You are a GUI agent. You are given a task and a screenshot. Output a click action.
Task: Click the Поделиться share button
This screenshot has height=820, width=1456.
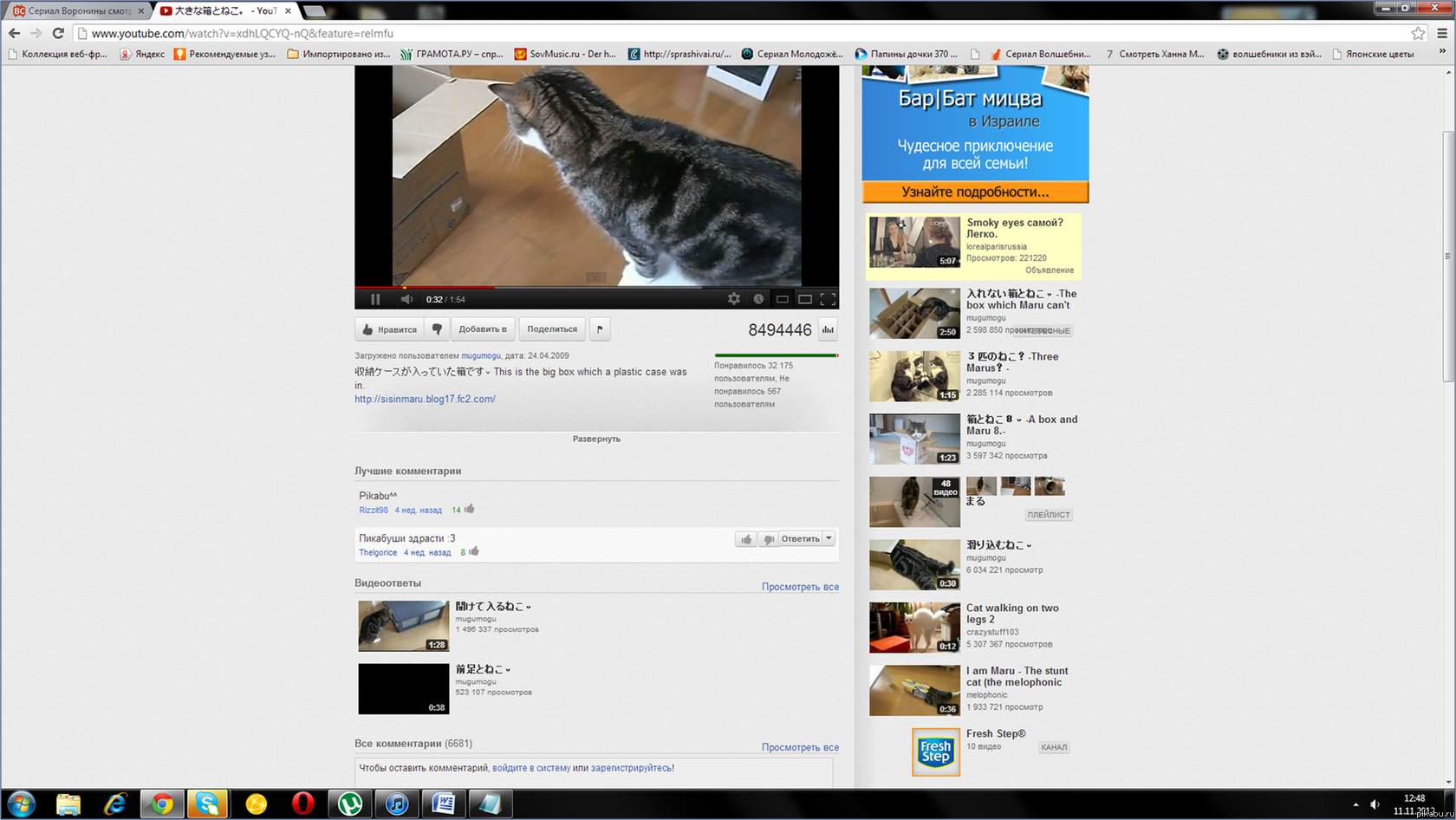click(552, 329)
